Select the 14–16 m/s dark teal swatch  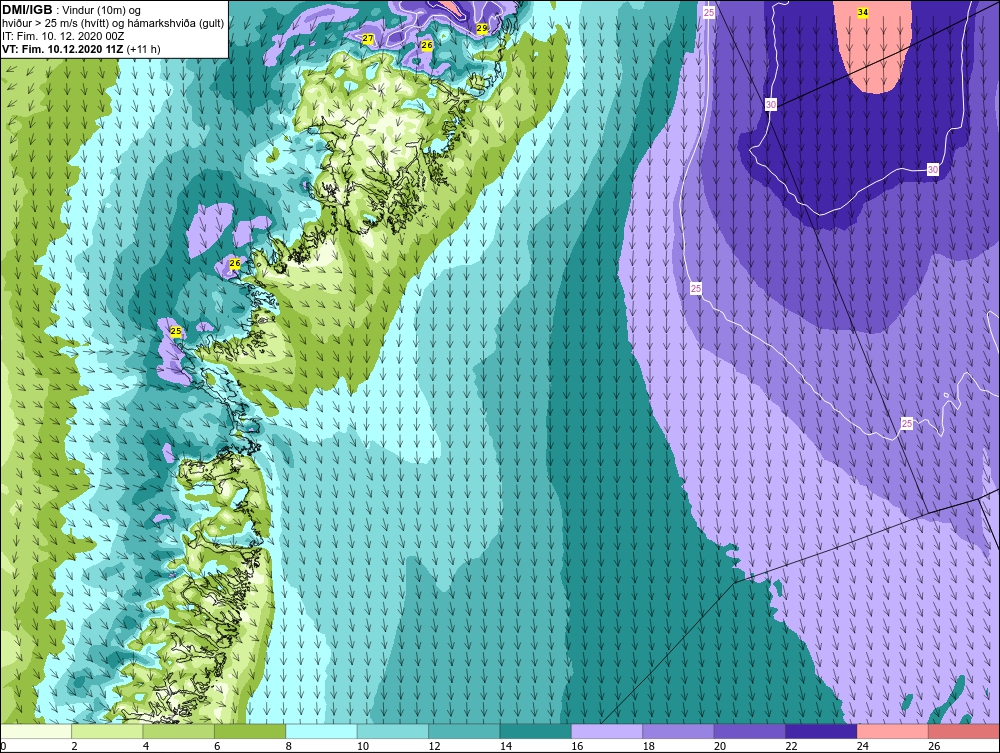click(536, 731)
